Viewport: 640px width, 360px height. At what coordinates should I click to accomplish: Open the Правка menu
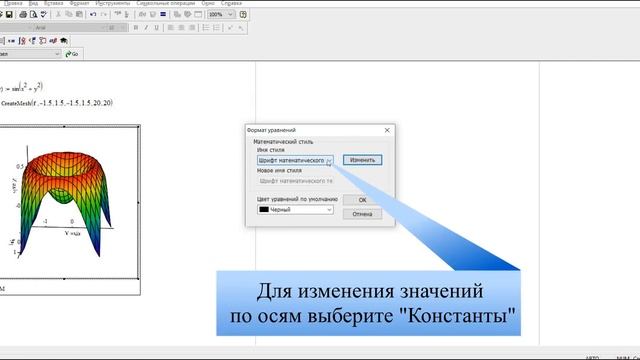13,3
